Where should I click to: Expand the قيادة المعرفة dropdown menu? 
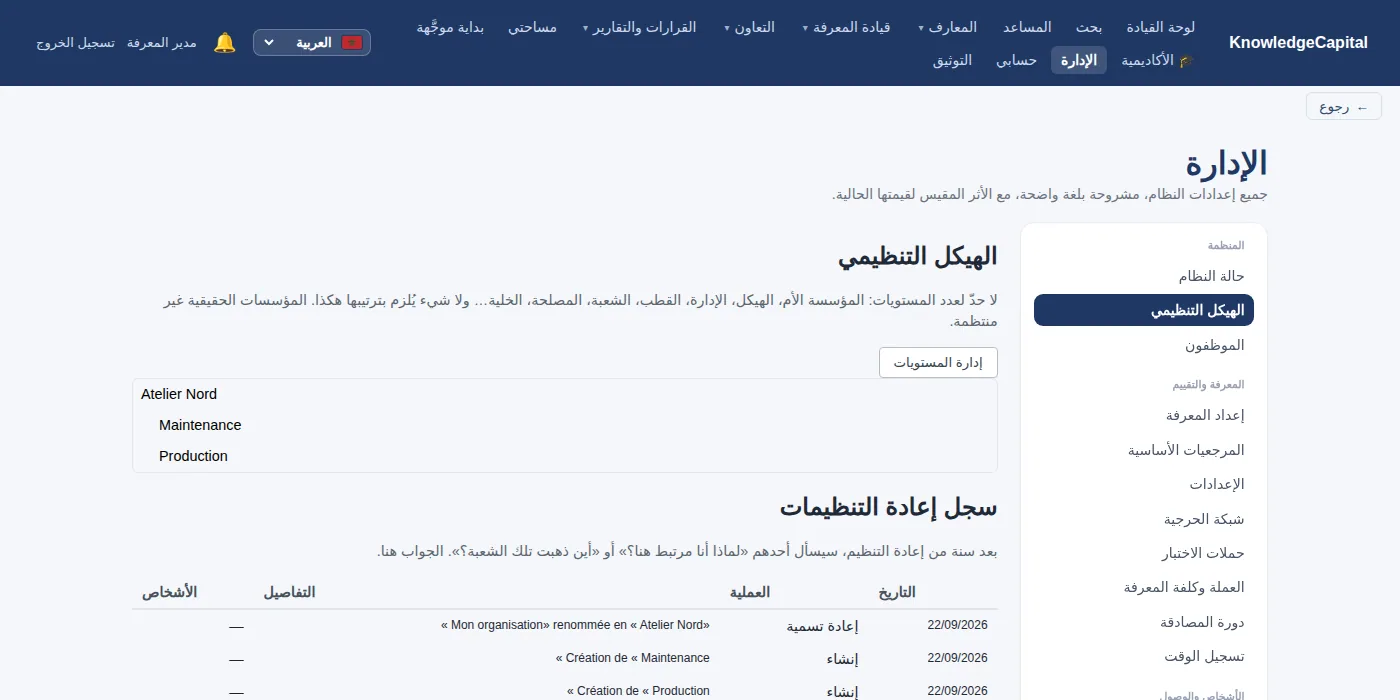846,27
